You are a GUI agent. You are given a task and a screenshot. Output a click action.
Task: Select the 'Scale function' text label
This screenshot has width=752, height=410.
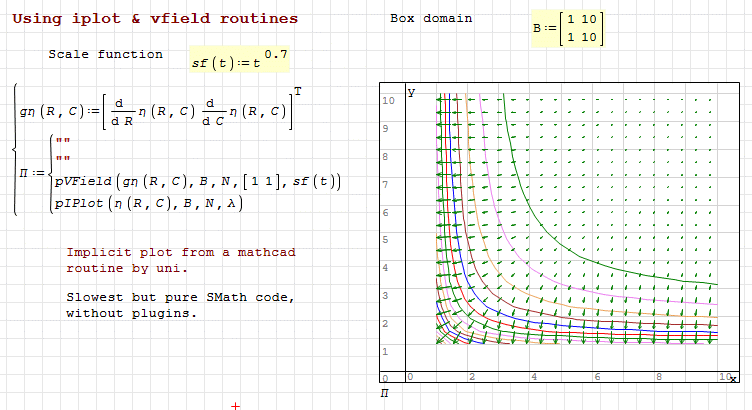[105, 54]
